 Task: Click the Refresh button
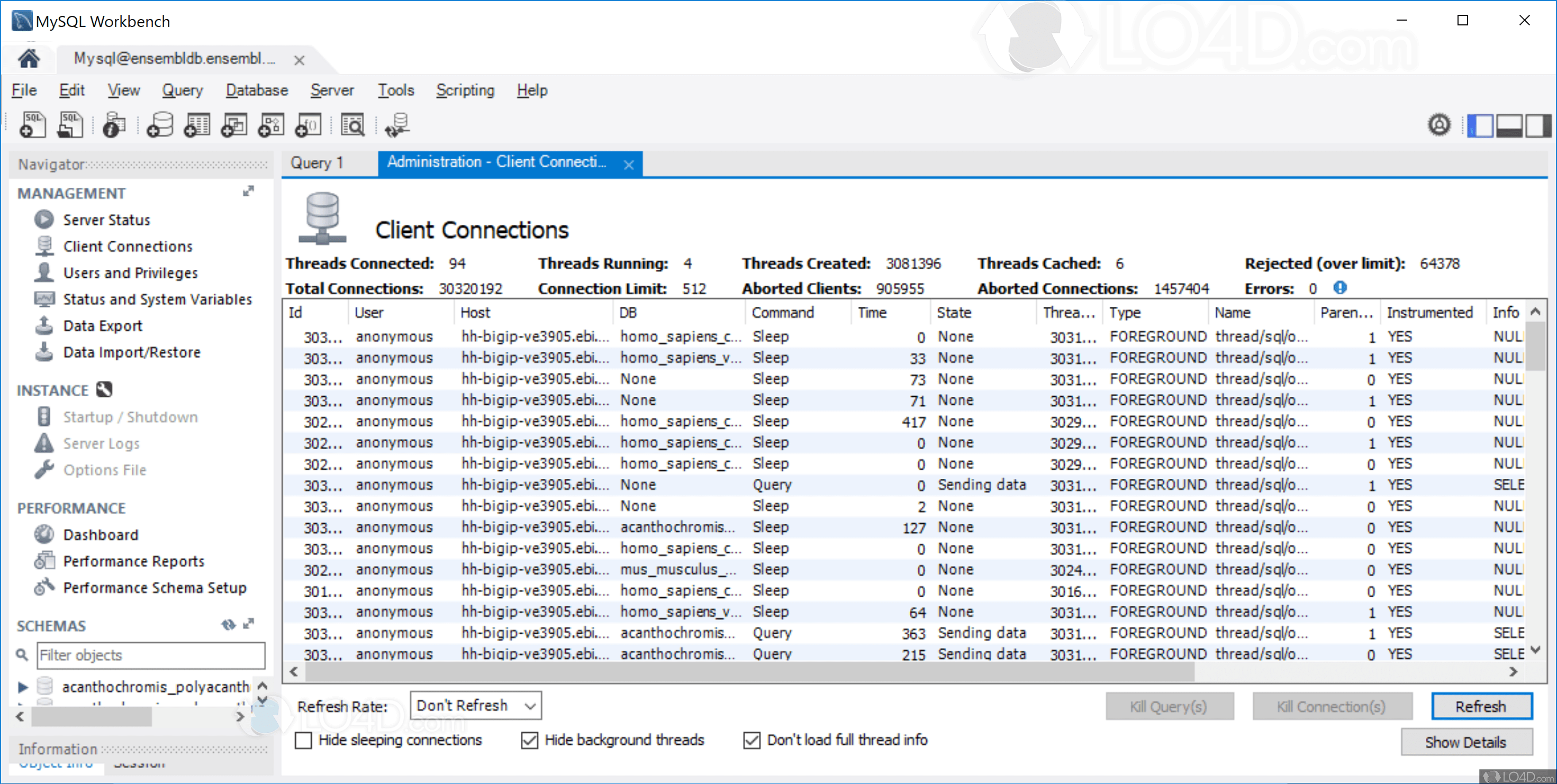click(x=1481, y=706)
